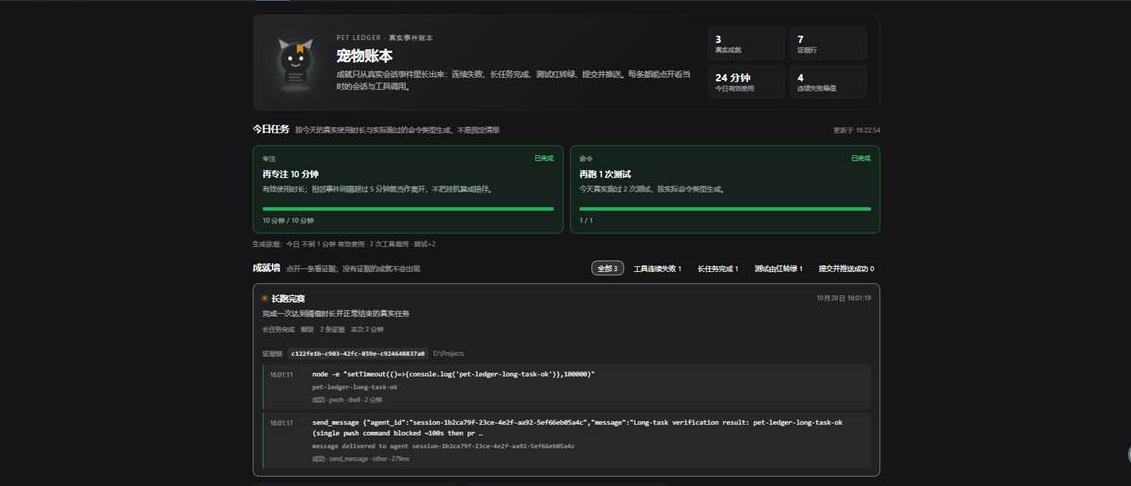Open the 16:01:11 node command evidence row
The image size is (1131, 486).
(x=566, y=386)
